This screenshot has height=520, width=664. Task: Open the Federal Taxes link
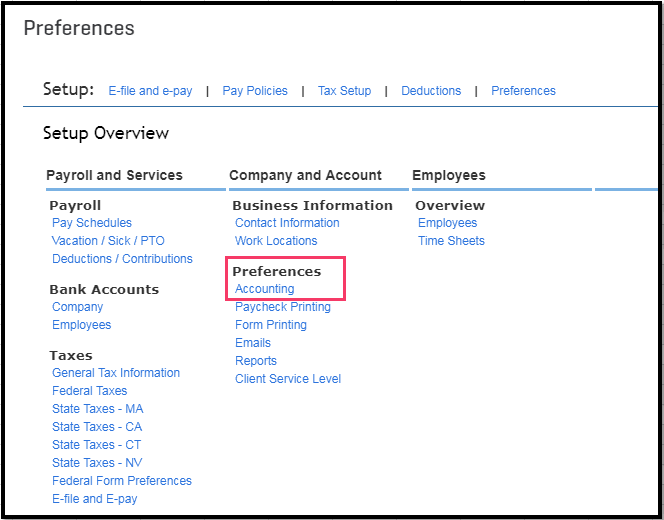[x=90, y=391]
